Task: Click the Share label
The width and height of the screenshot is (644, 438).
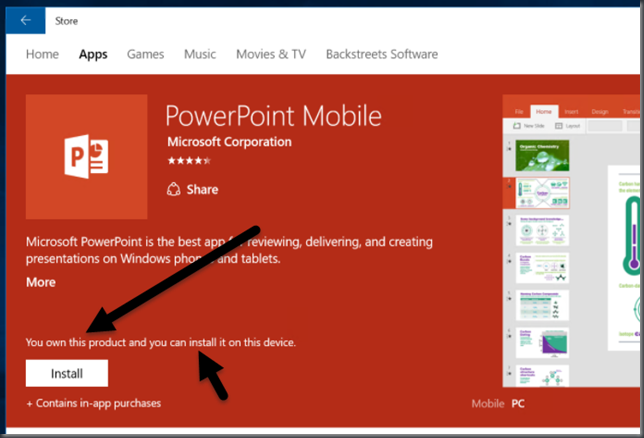Action: pyautogui.click(x=202, y=189)
